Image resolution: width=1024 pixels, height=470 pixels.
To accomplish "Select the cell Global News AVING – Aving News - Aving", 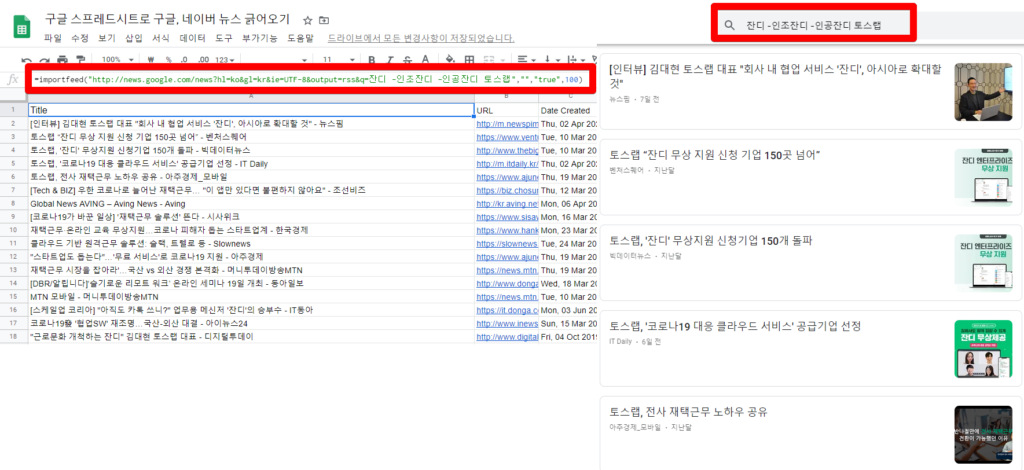I will click(251, 204).
